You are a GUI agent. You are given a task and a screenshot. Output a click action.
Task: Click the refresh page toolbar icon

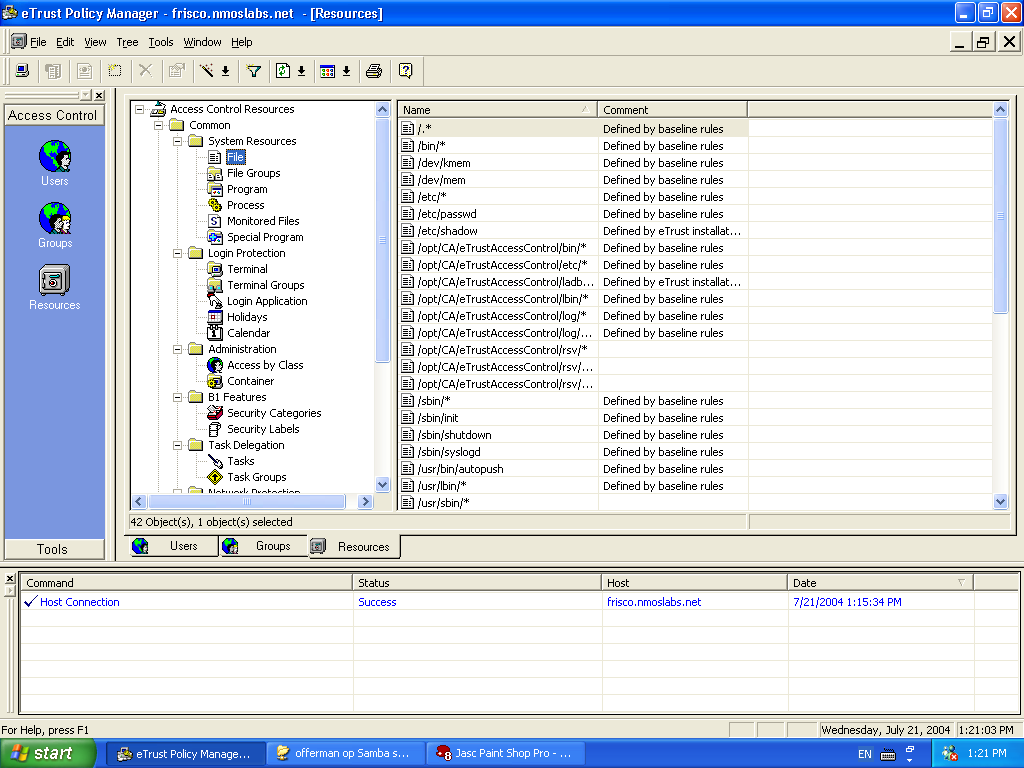click(283, 71)
